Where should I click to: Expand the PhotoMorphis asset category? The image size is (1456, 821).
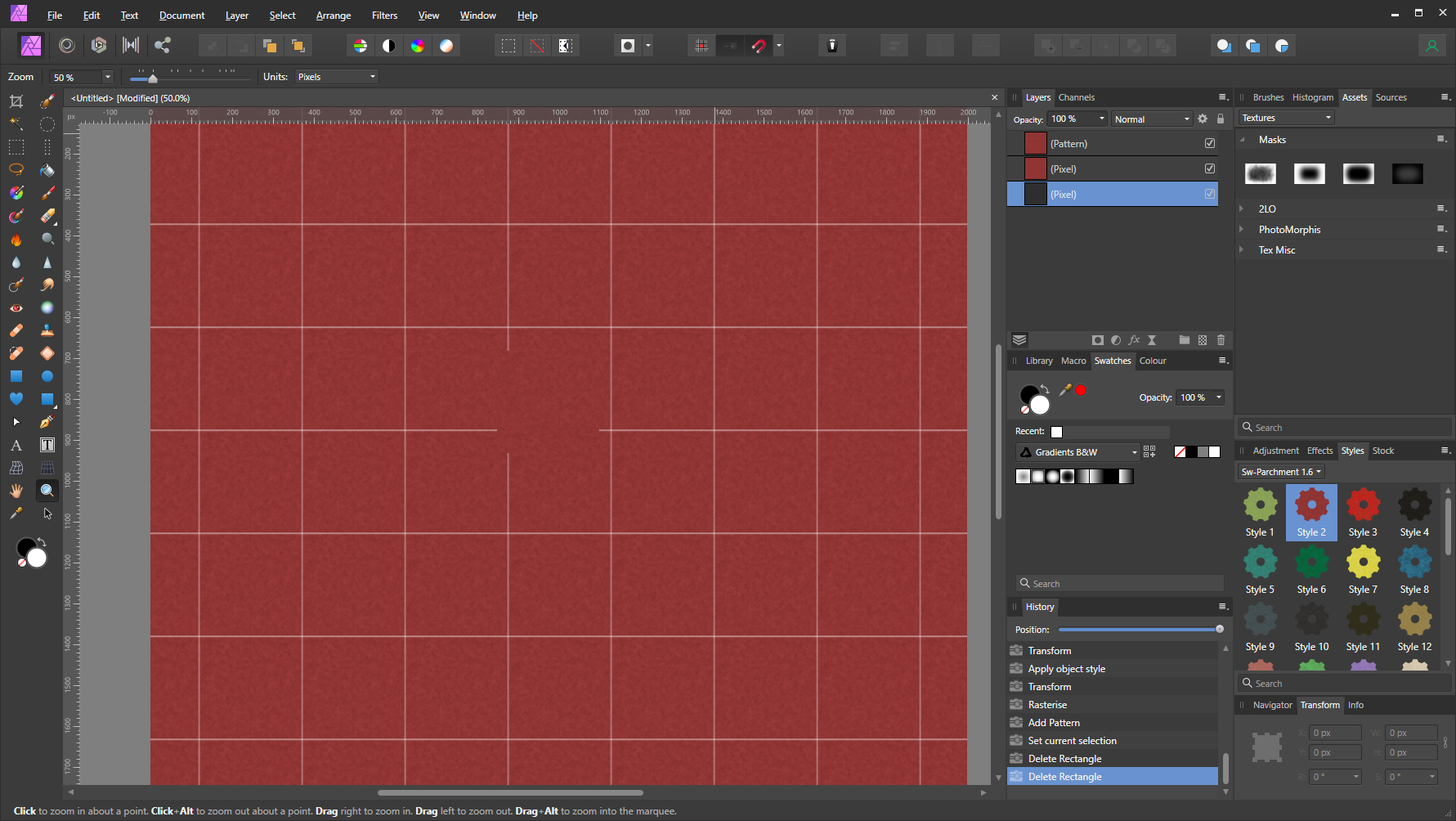click(x=1241, y=230)
